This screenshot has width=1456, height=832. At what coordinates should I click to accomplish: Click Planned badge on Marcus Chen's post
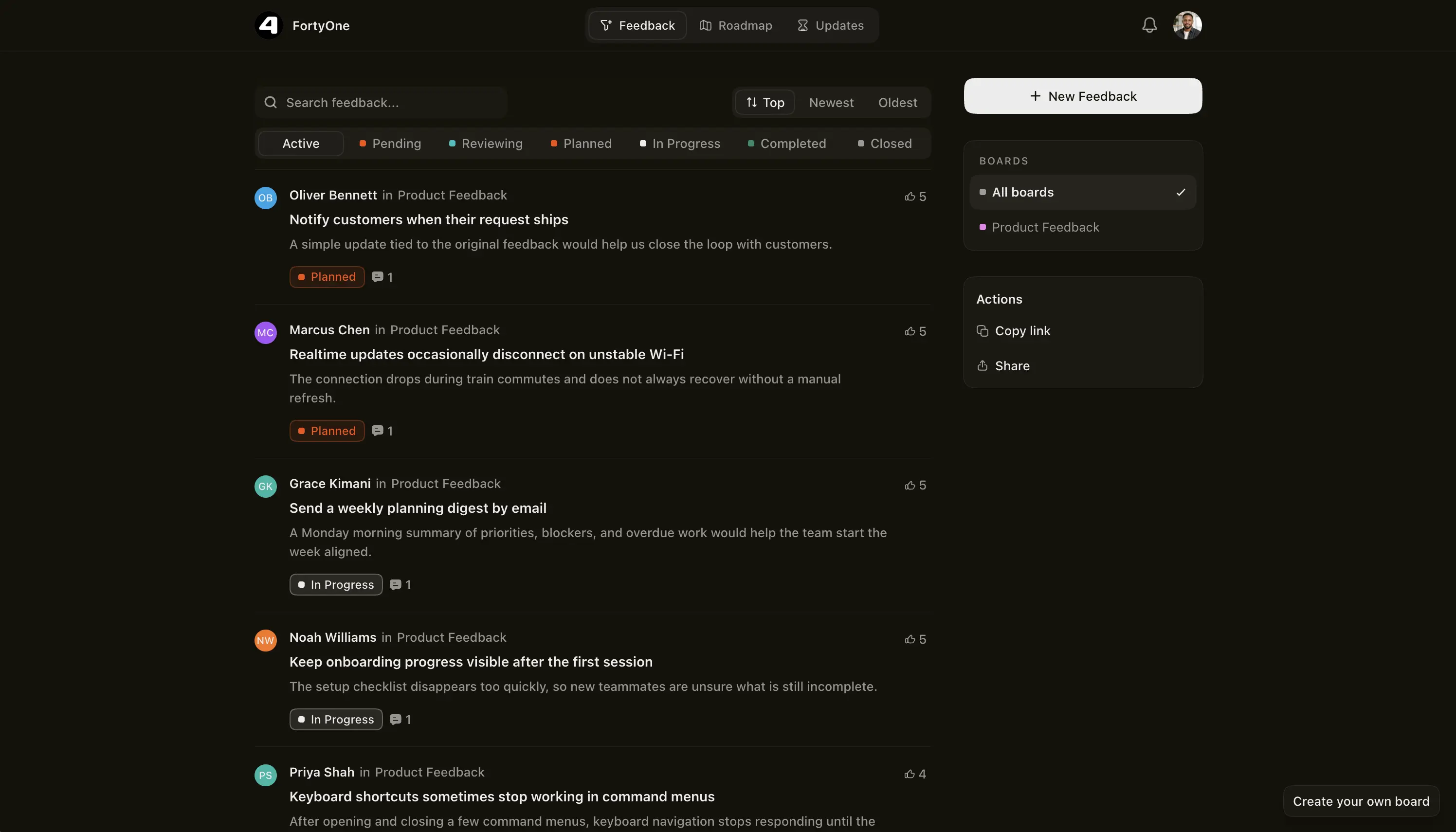(327, 431)
